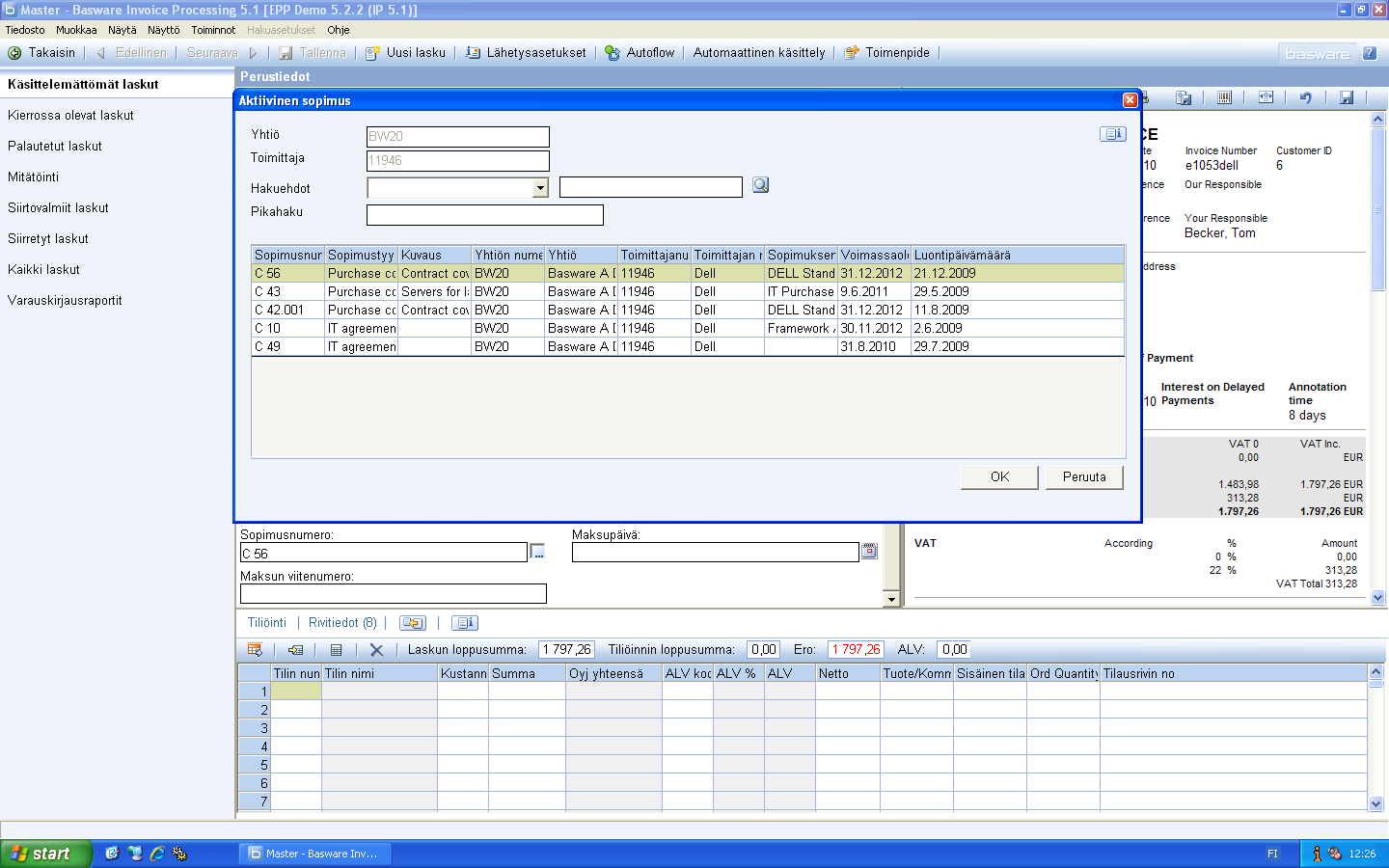1389x868 pixels.
Task: Click the Internet Explorer quick launch icon
Action: (157, 854)
